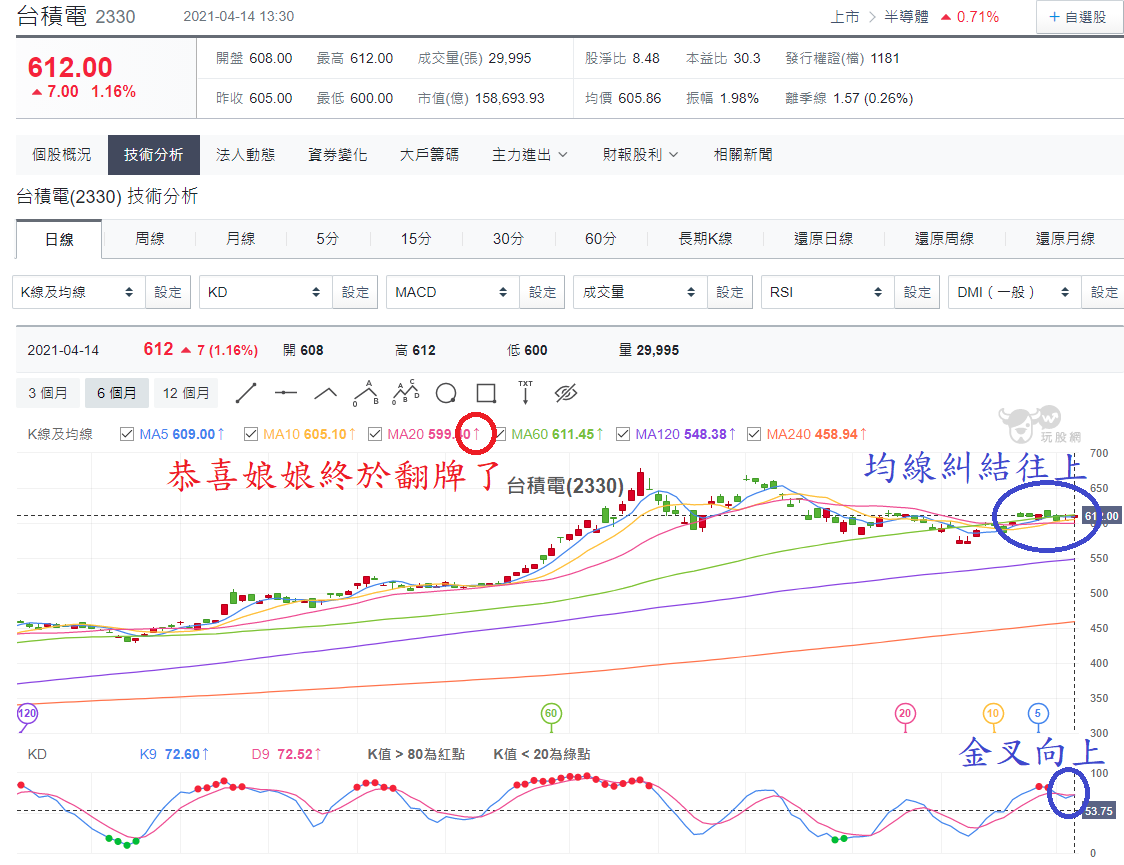Select the 12 個月 range button
1124x865 pixels.
[x=186, y=393]
